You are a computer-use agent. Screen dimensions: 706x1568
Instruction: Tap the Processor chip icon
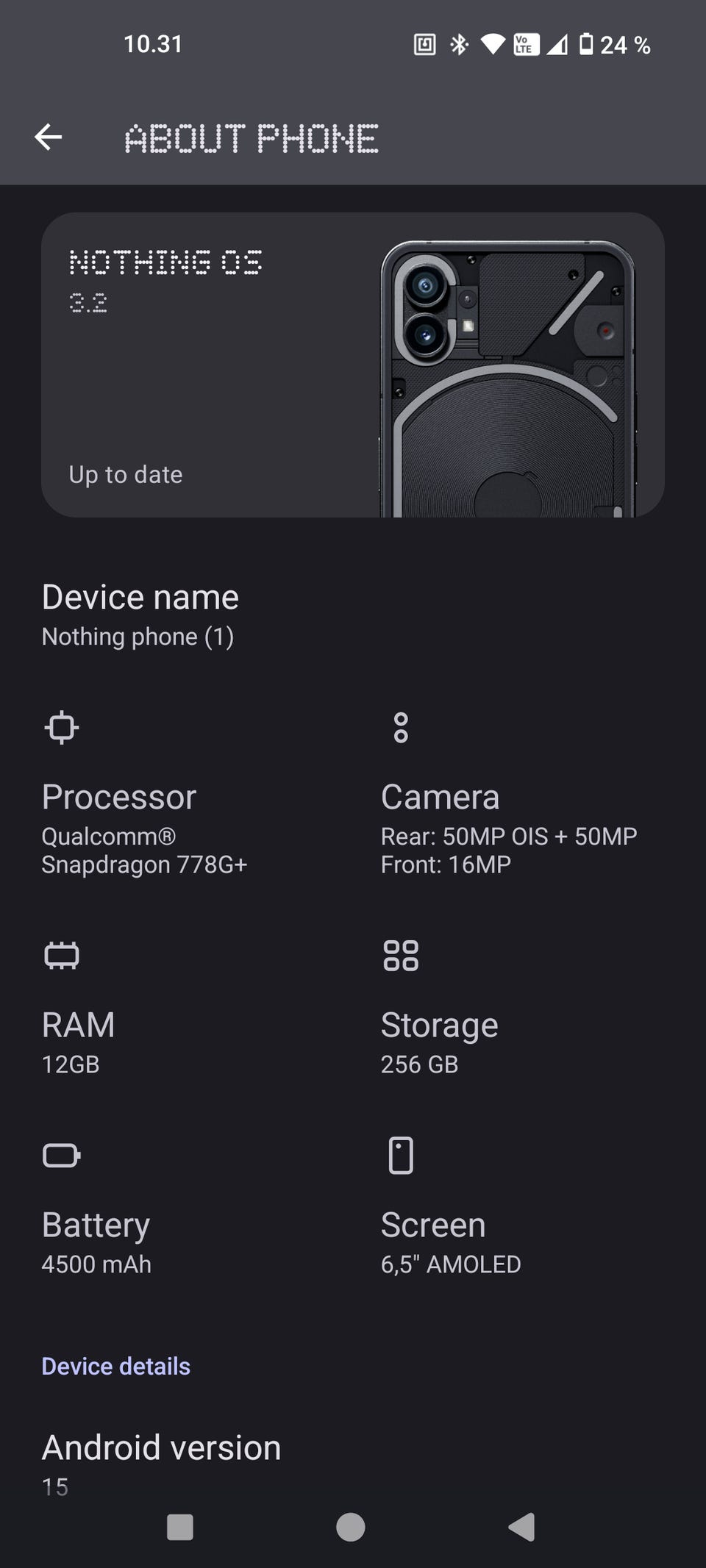pos(61,728)
